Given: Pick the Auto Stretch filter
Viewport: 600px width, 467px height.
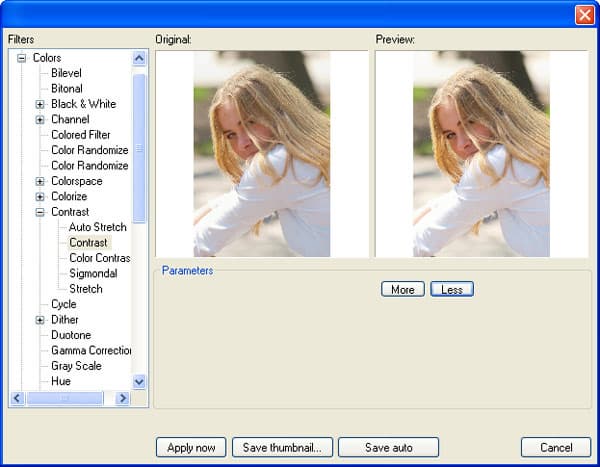Looking at the screenshot, I should coord(98,227).
